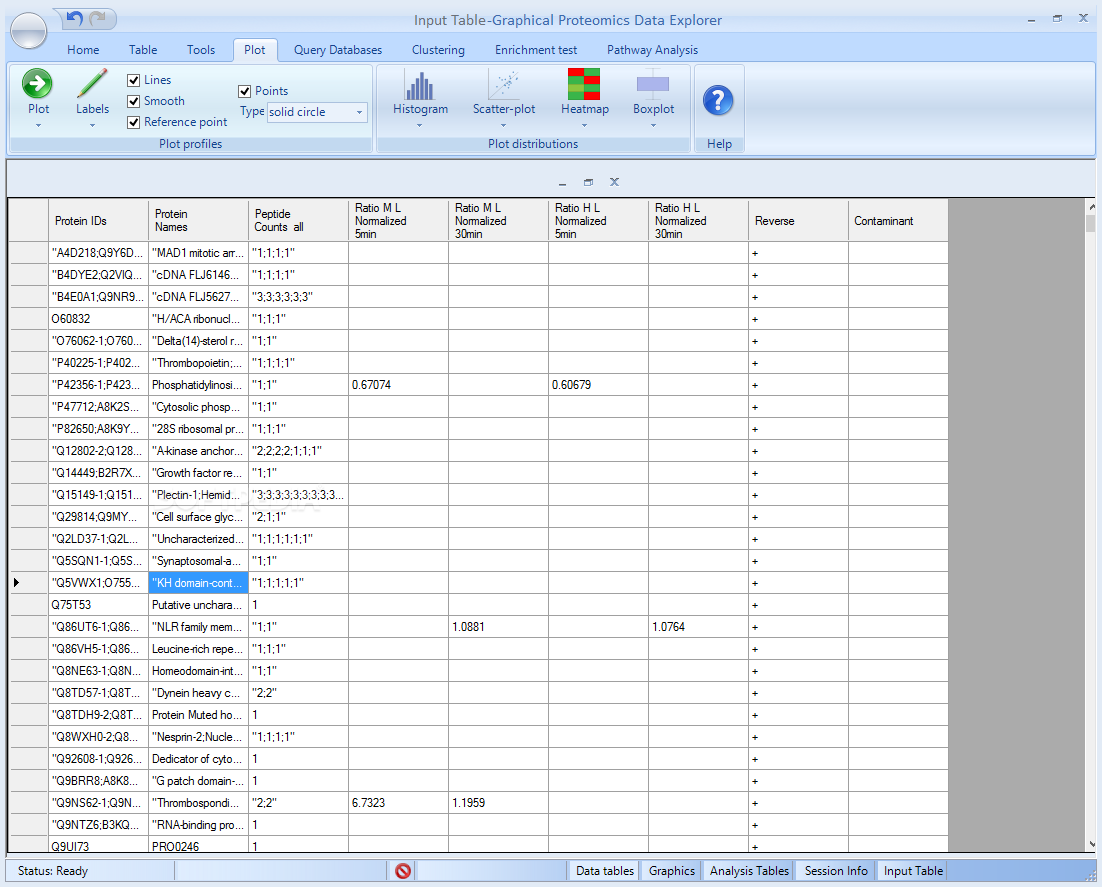Expand the Histogram dropdown arrow
The height and width of the screenshot is (887, 1102).
point(420,126)
